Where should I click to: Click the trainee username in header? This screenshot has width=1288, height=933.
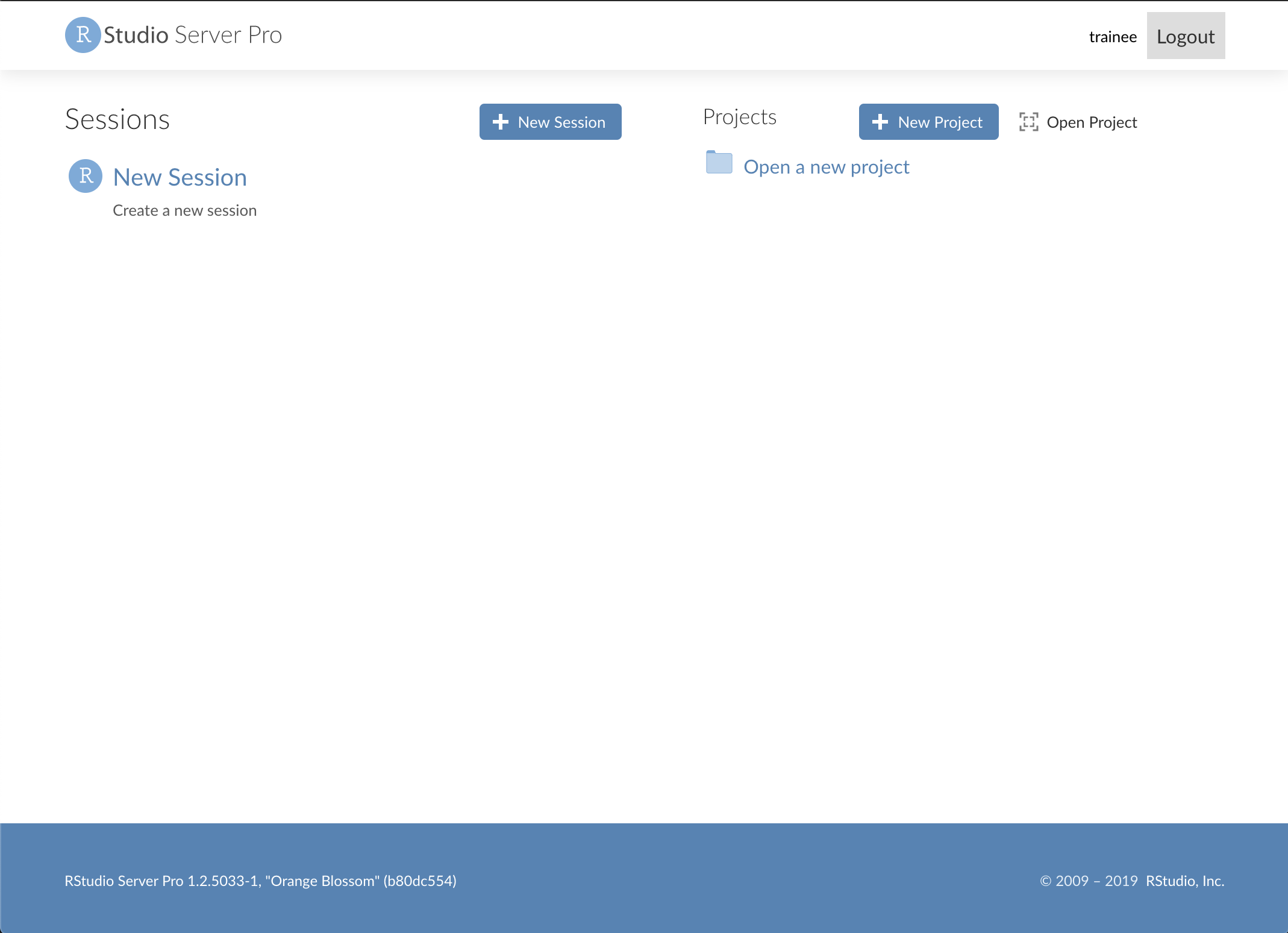(1112, 37)
